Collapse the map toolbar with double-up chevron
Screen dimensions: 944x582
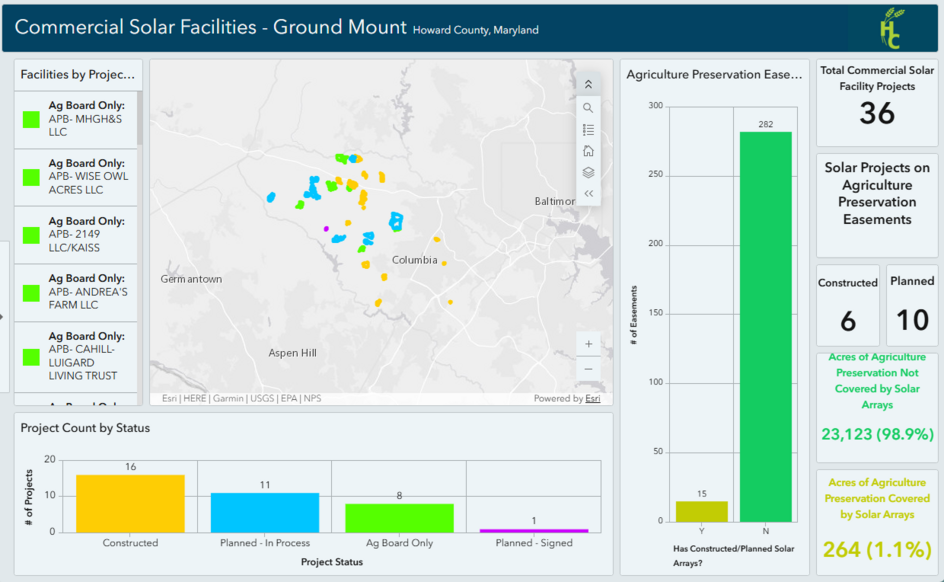(x=588, y=85)
